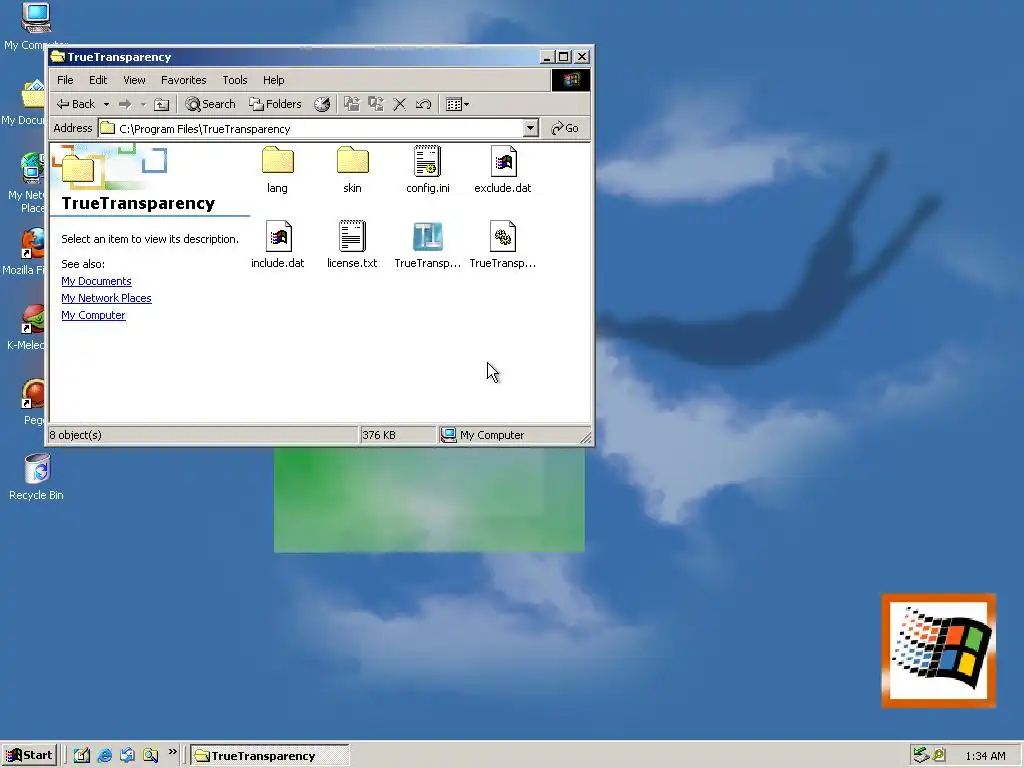The height and width of the screenshot is (768, 1024).
Task: Select the blue TrueTransparency application icon
Action: 428,245
